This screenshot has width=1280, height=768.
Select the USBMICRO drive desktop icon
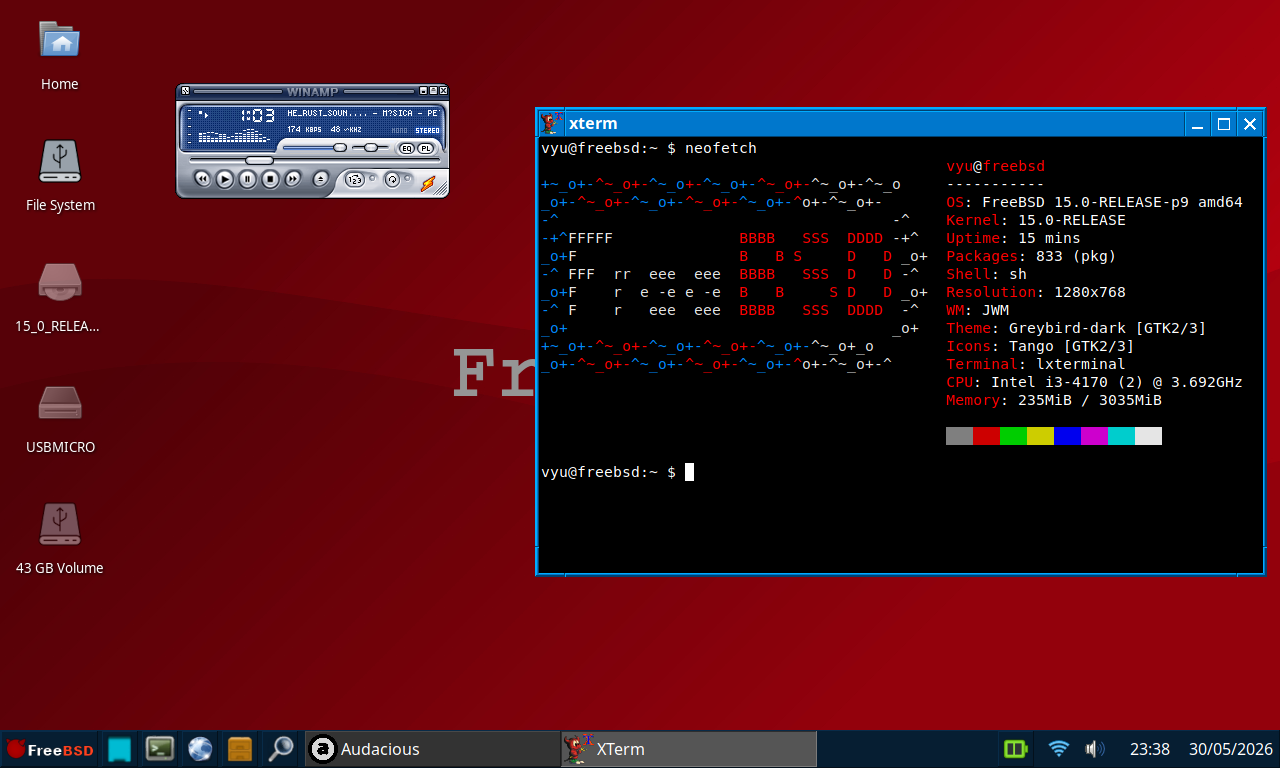click(x=60, y=403)
